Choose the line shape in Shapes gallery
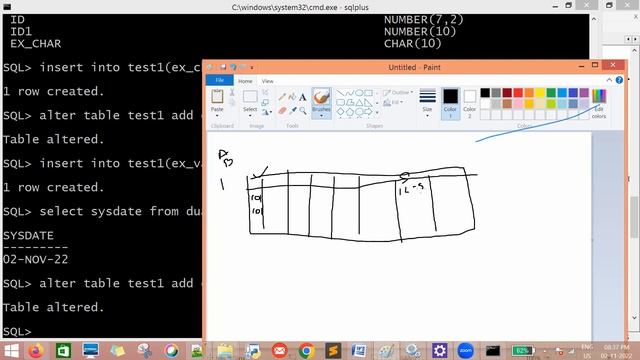Image resolution: width=640 pixels, height=360 pixels. click(340, 93)
